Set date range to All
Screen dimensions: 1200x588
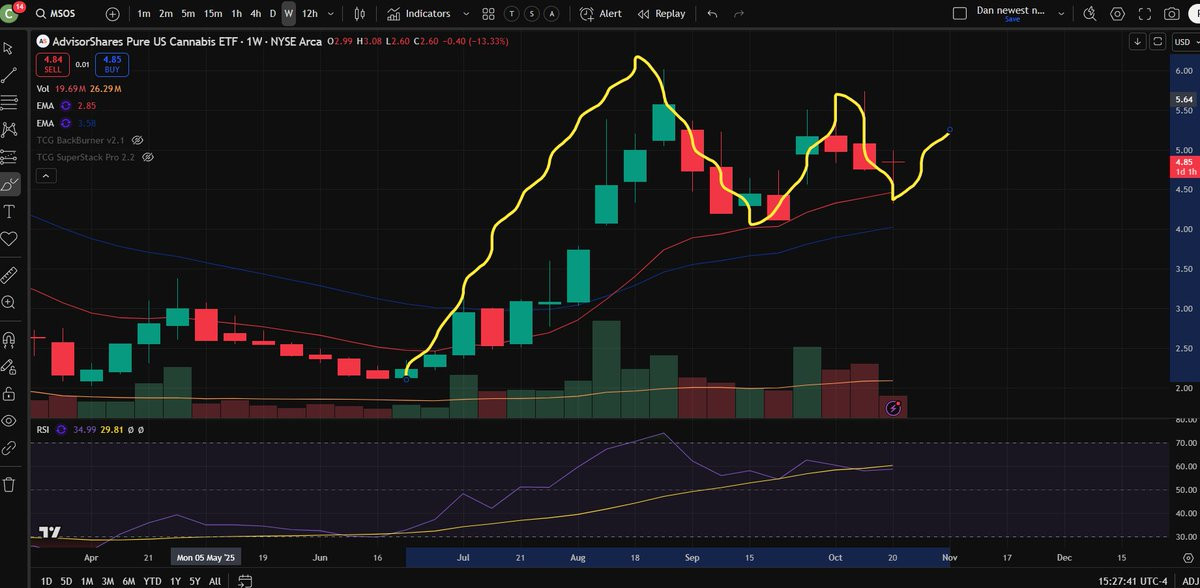click(x=215, y=580)
